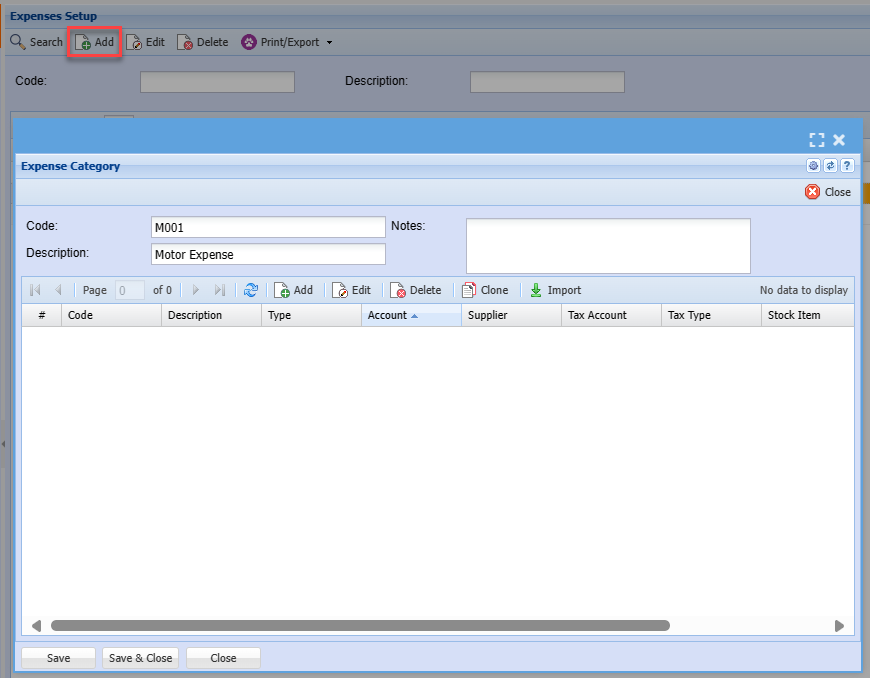Open help icon in Expense Category header

[846, 166]
